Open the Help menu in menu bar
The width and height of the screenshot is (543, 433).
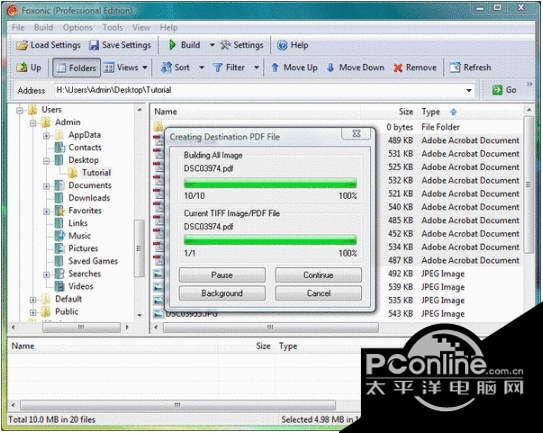tap(169, 27)
